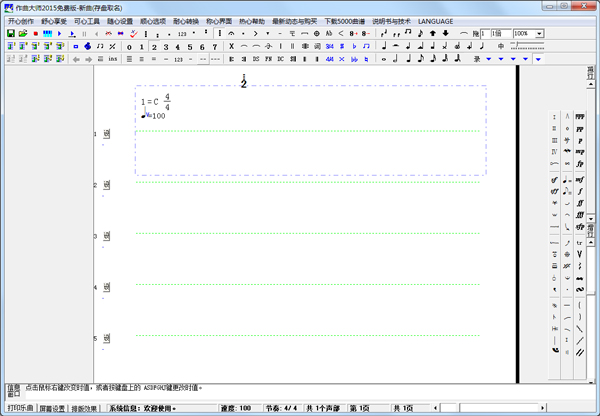Select the fff dynamics marking in palette

(580, 215)
